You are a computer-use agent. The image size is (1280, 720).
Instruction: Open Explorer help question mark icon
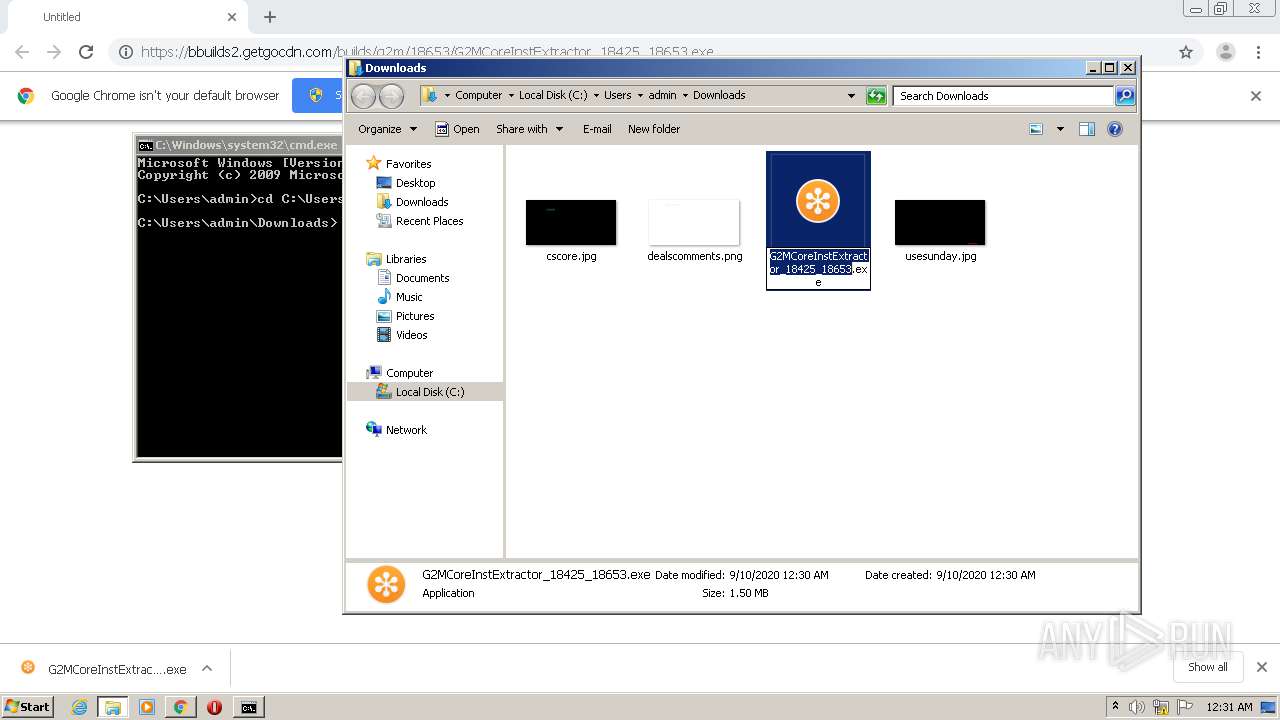(1115, 129)
